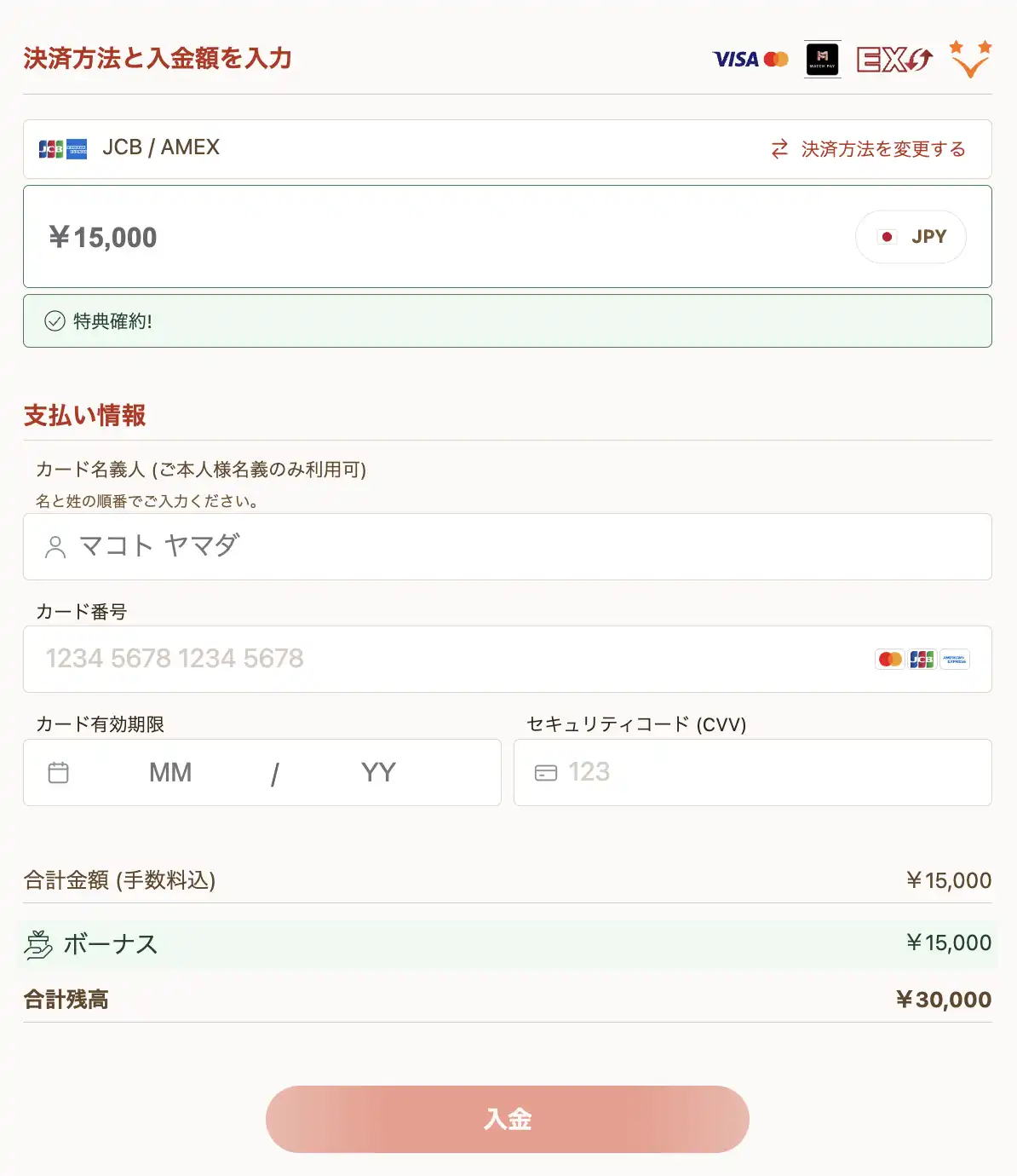1017x1176 pixels.
Task: Click the card icon in the CVV field
Action: point(545,773)
